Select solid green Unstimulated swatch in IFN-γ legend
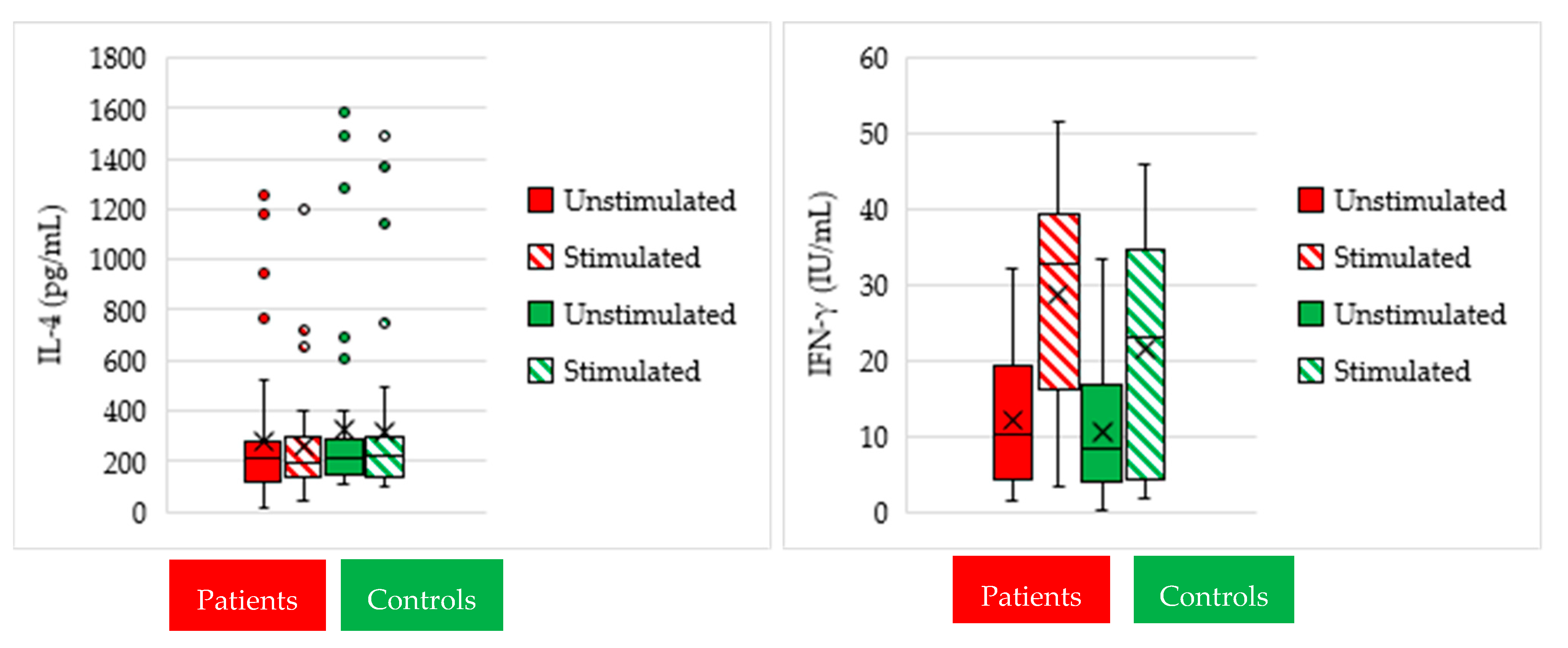This screenshot has height=648, width=1568. (1310, 314)
